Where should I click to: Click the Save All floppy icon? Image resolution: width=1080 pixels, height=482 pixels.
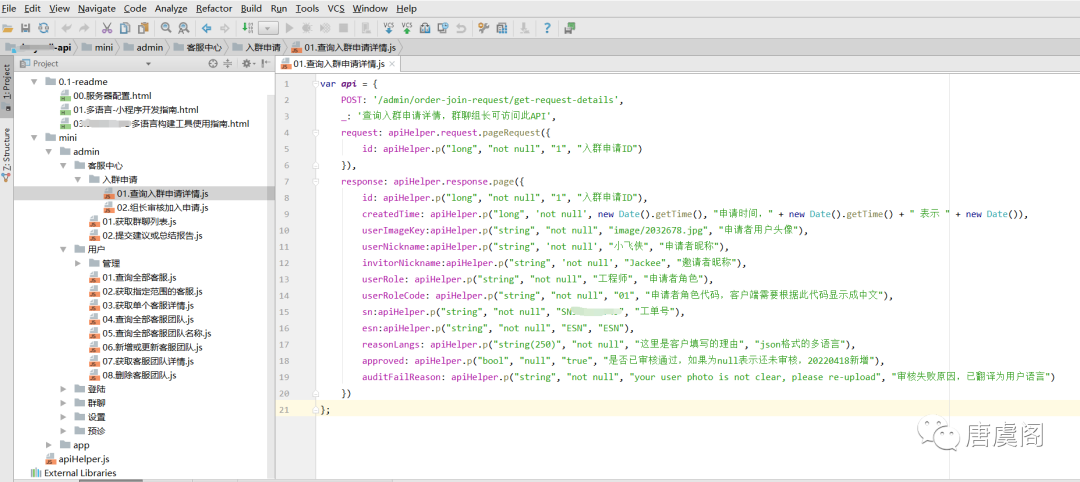[x=25, y=28]
